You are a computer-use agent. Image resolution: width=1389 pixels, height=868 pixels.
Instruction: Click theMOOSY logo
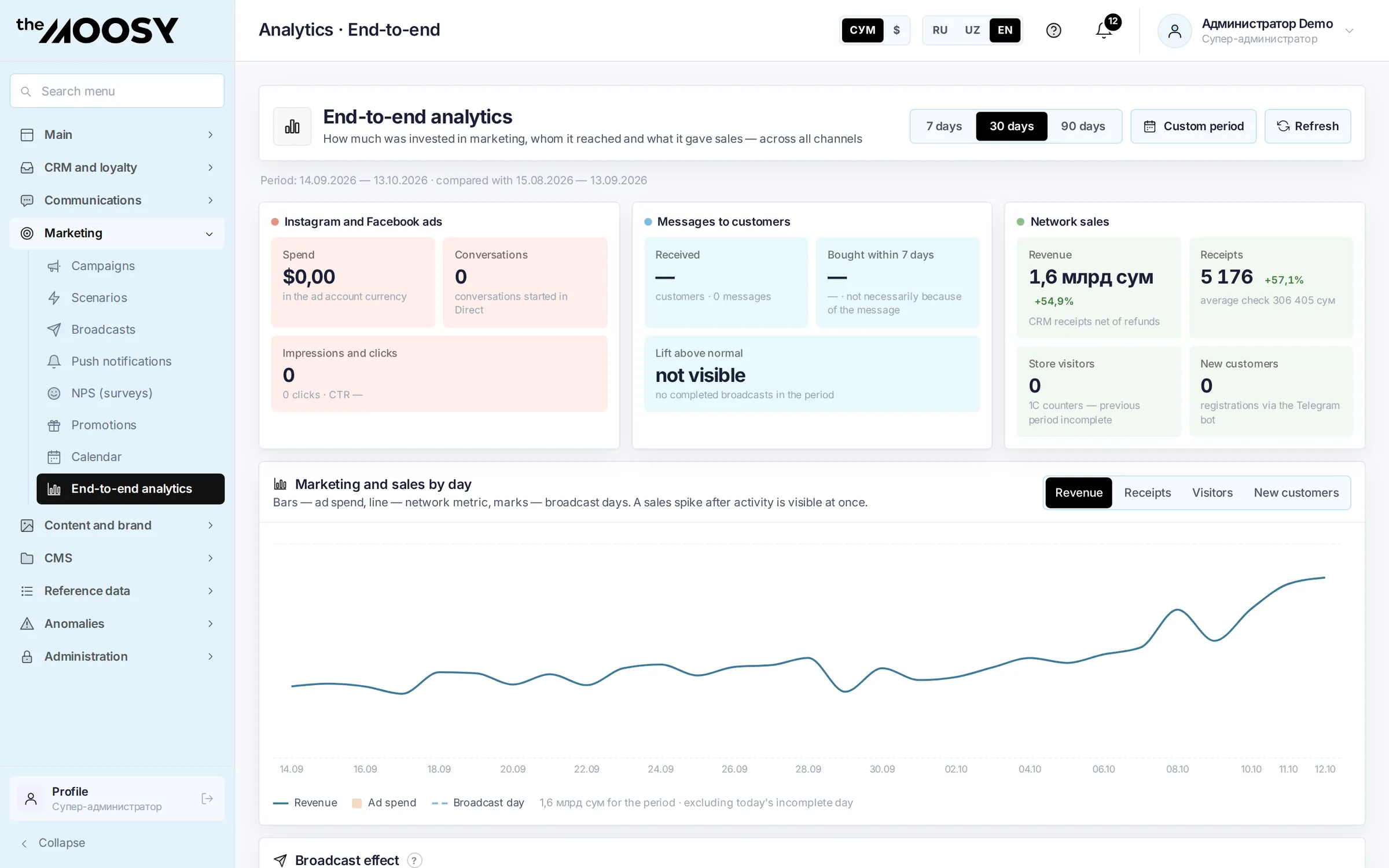click(x=97, y=30)
